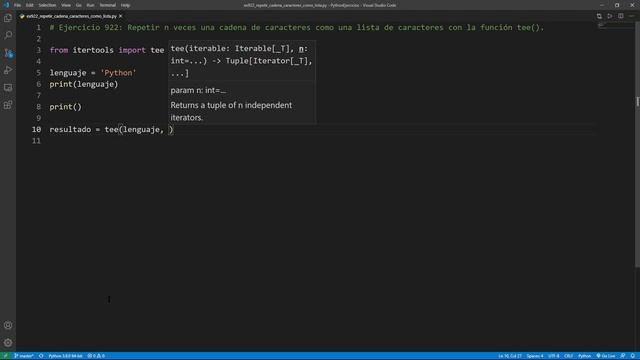
Task: Open the Selection menu
Action: tap(47, 5)
